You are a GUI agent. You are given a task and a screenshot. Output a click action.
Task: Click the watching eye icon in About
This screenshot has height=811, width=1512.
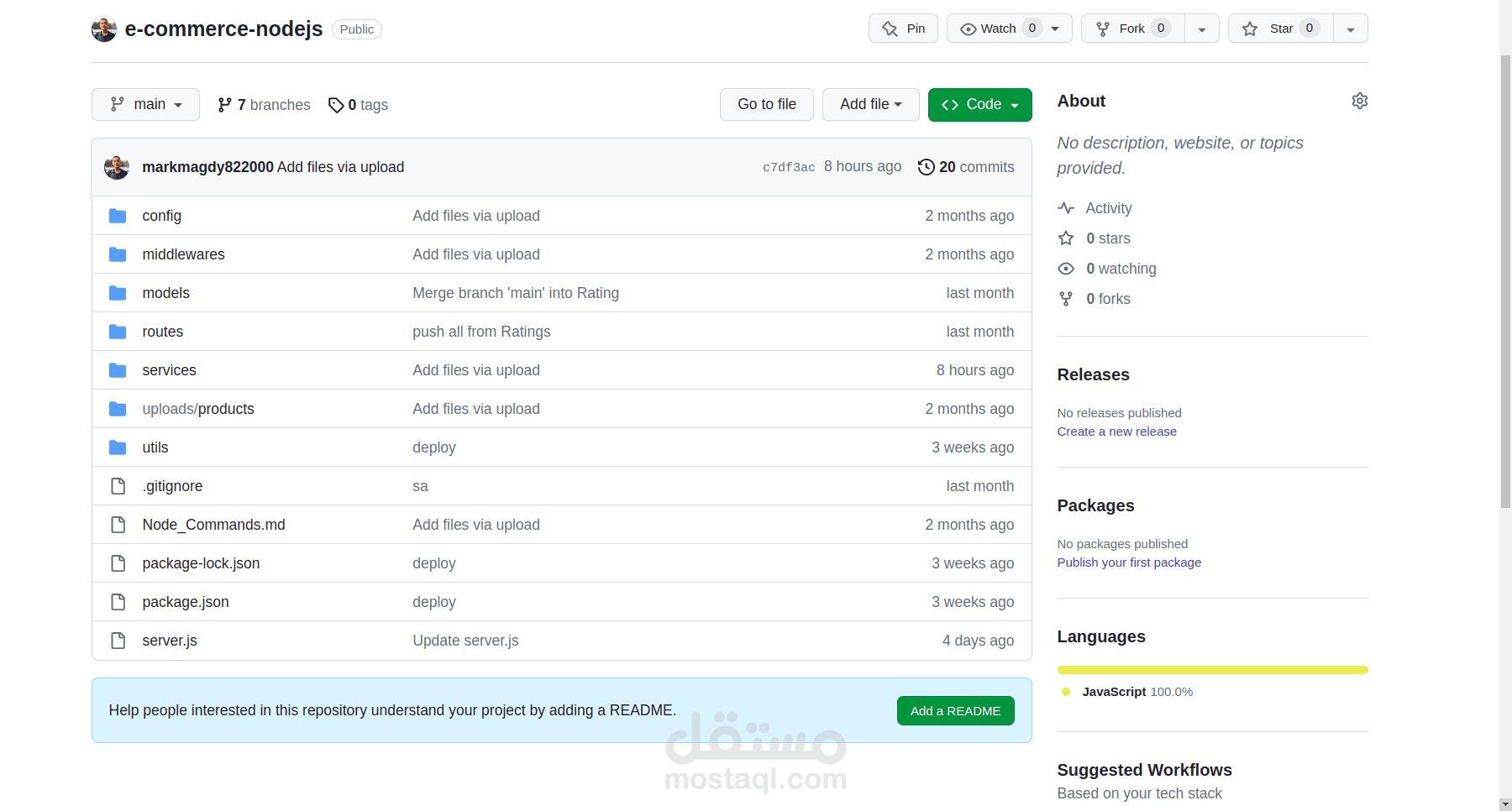1066,269
